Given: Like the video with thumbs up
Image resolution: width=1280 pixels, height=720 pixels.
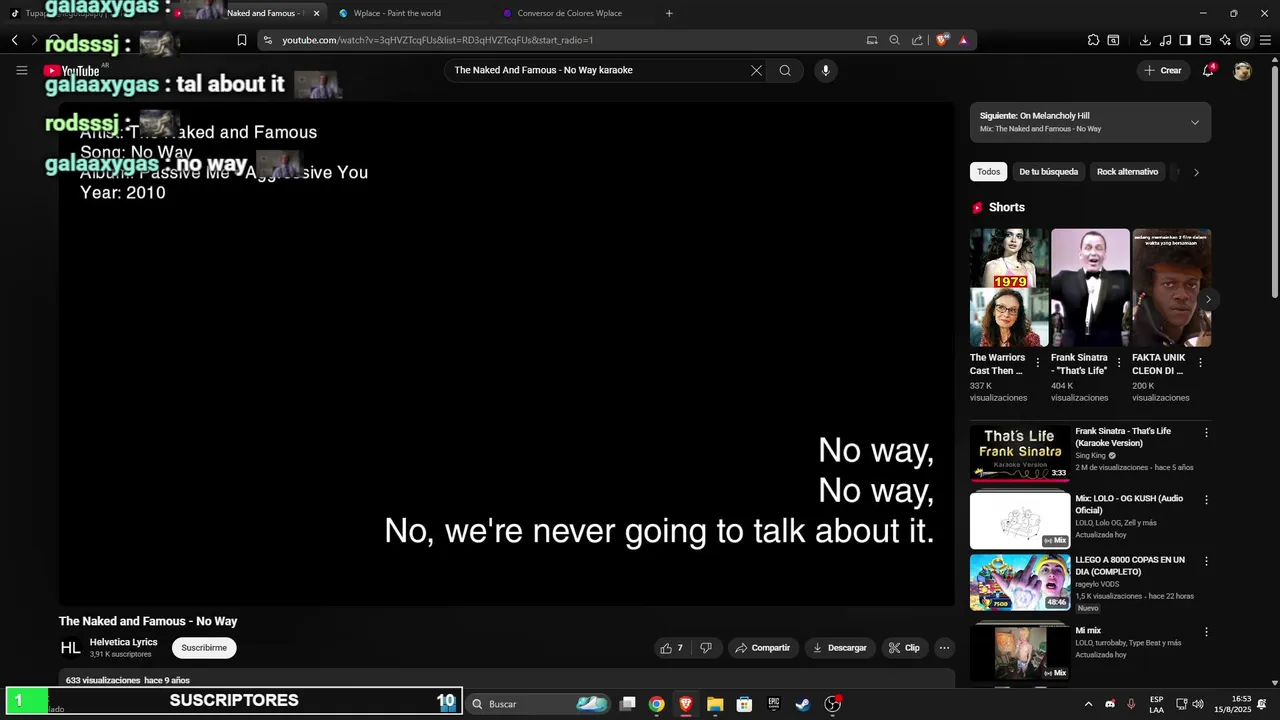Looking at the screenshot, I should (x=672, y=648).
